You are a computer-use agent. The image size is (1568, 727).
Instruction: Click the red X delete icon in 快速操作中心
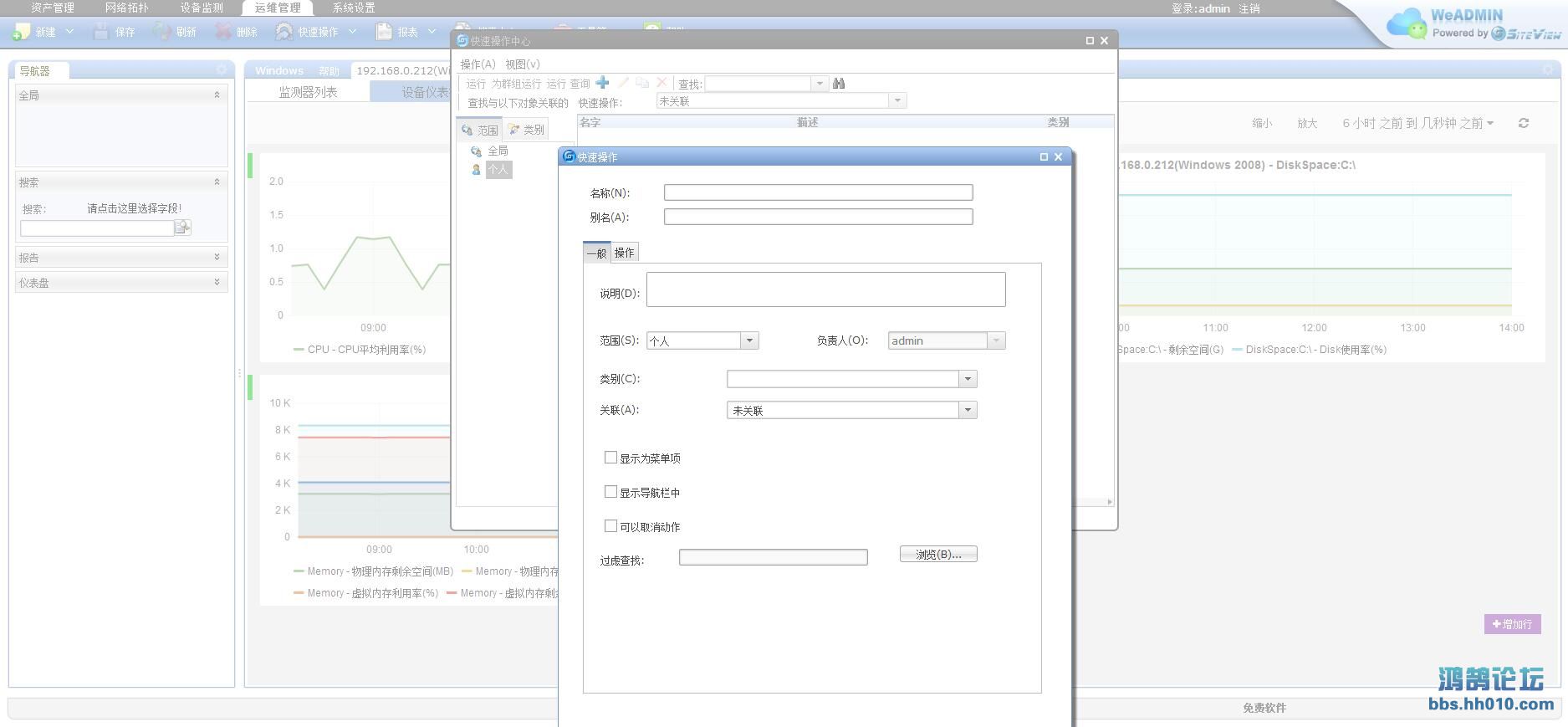661,83
